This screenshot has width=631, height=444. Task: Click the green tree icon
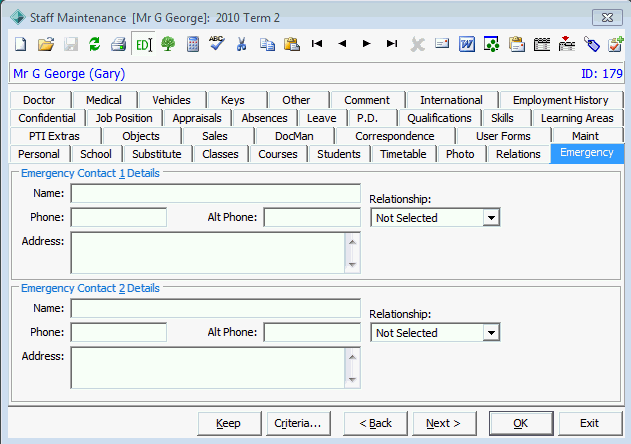[168, 43]
